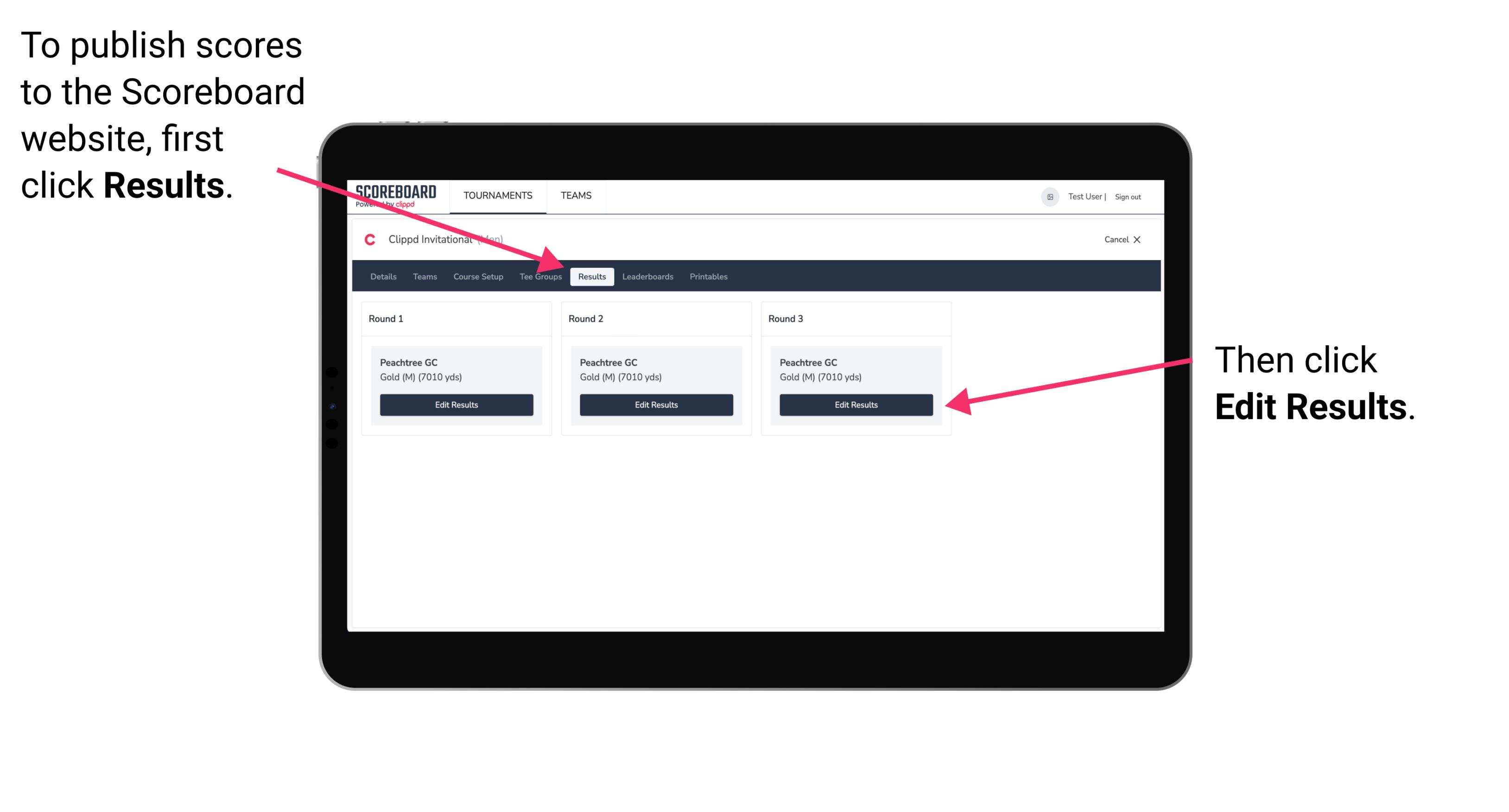Click Edit Results for Round 3
Image resolution: width=1509 pixels, height=812 pixels.
tap(855, 405)
